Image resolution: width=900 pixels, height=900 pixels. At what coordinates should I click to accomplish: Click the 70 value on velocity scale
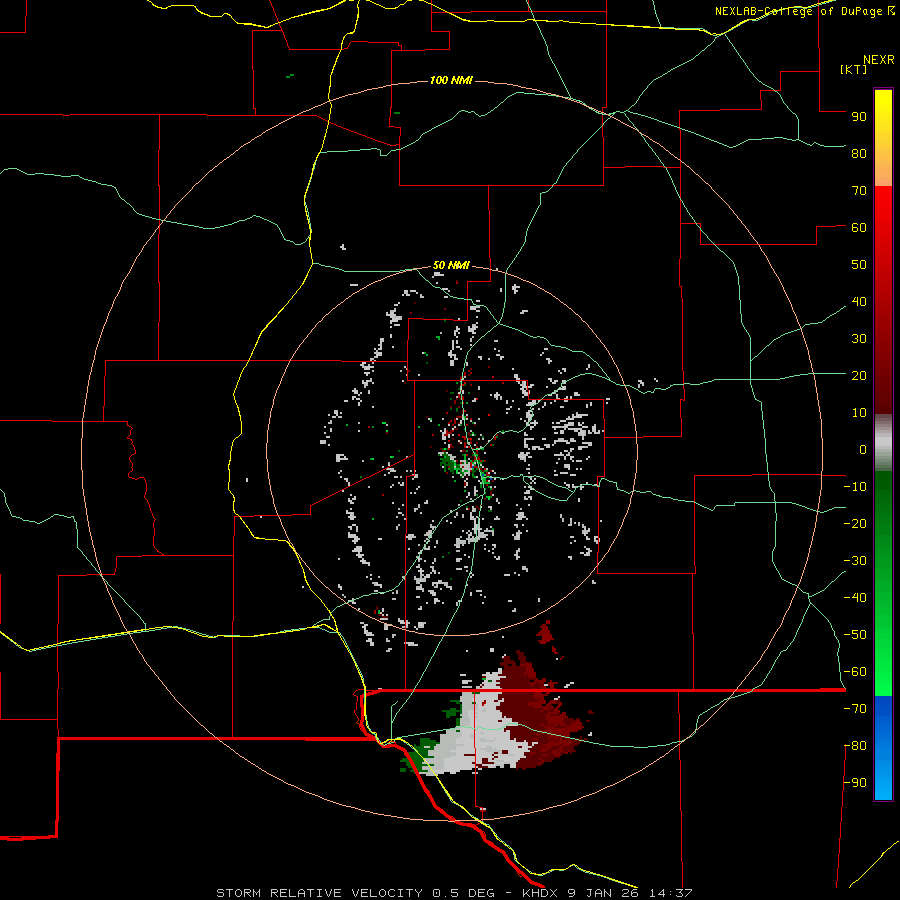click(x=859, y=191)
